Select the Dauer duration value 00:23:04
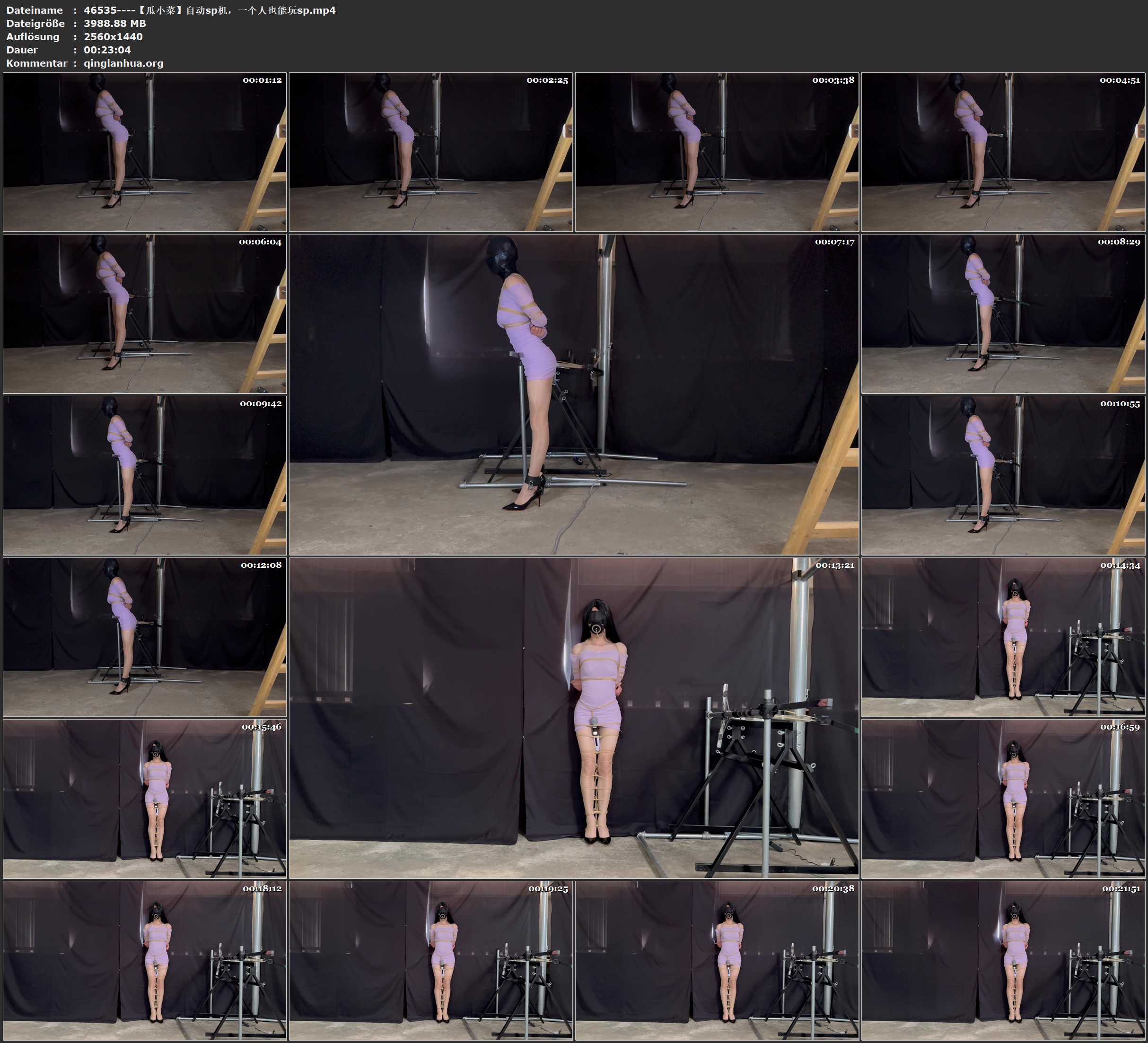Screen dimensions: 1148x1043 coord(108,50)
